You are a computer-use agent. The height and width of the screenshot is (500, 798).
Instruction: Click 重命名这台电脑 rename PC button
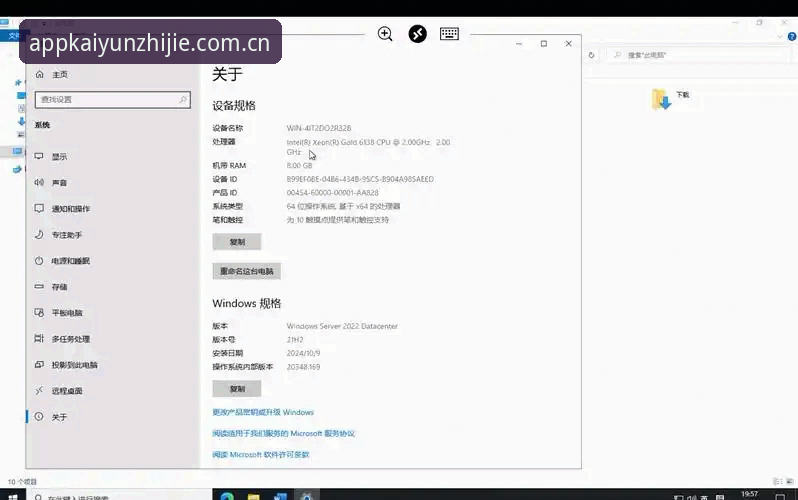tap(246, 271)
